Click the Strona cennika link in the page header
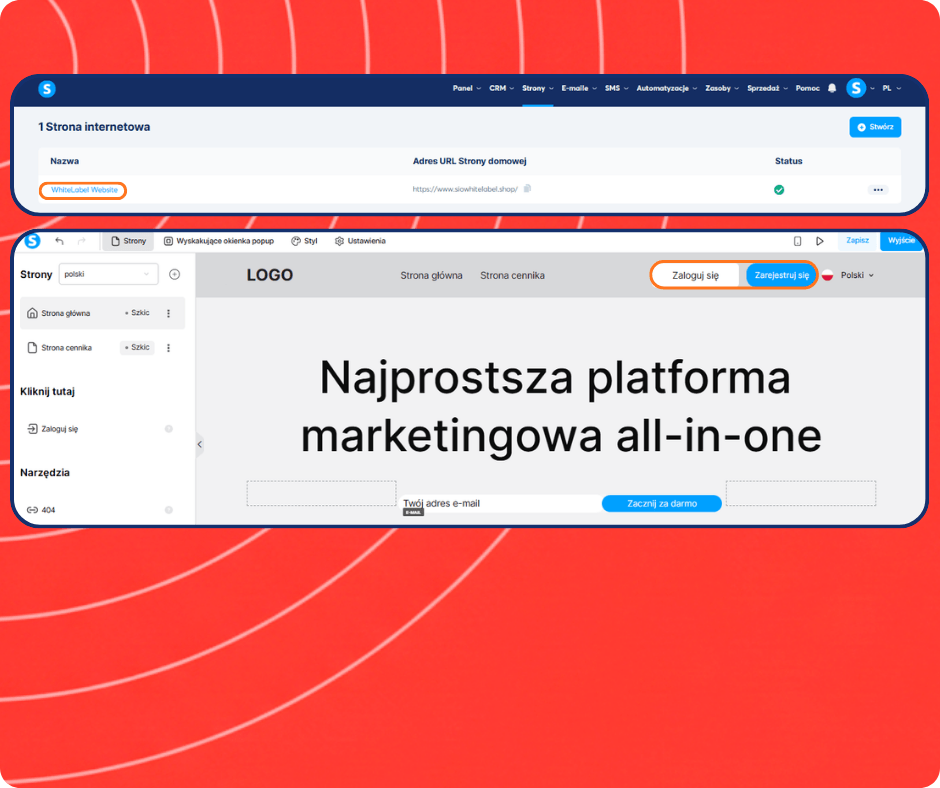The image size is (940, 788). pos(512,275)
